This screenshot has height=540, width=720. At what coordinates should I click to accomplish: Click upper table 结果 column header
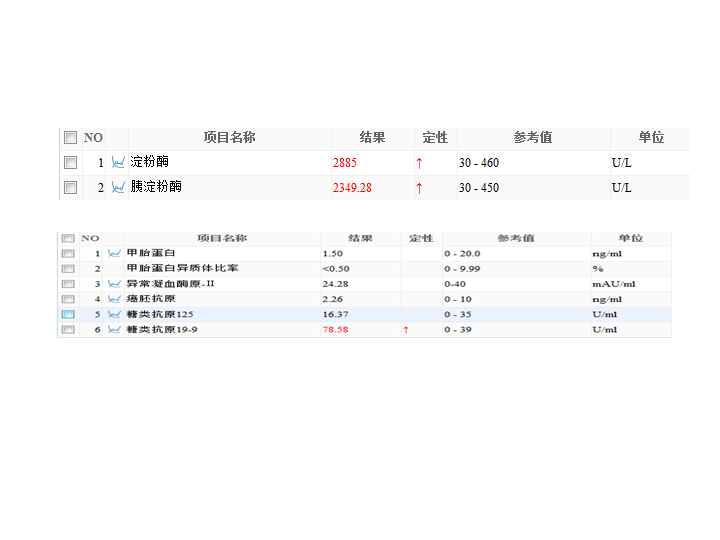(372, 137)
